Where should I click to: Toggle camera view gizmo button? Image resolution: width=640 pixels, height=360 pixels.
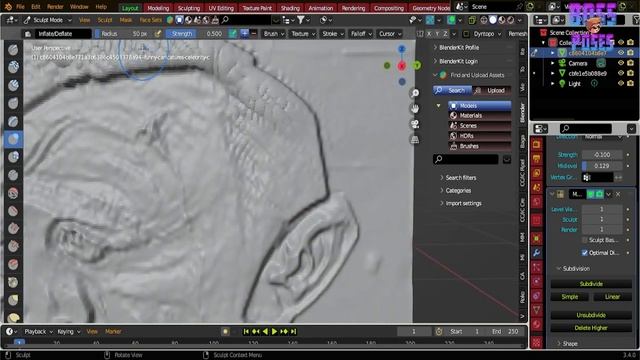[x=415, y=124]
